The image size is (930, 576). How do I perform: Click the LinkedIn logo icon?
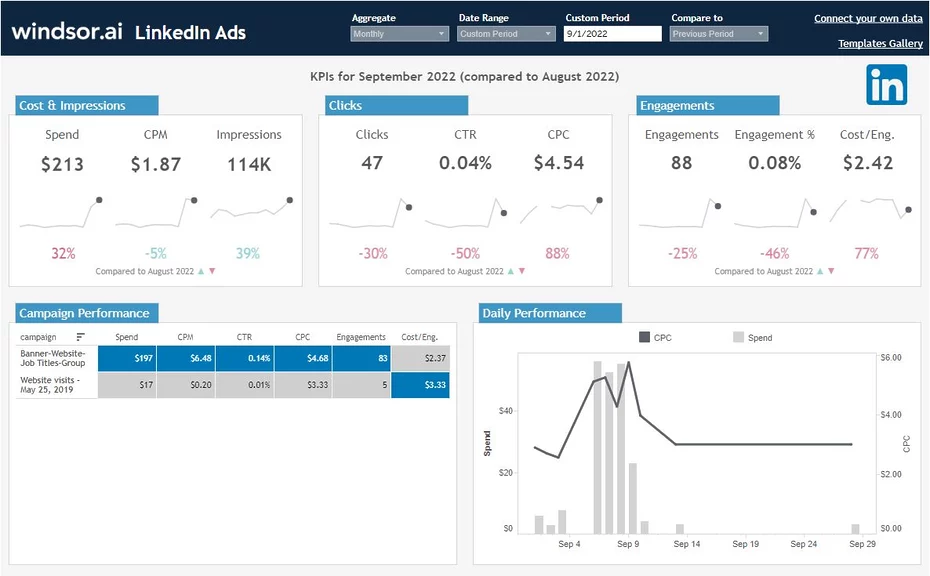(886, 85)
